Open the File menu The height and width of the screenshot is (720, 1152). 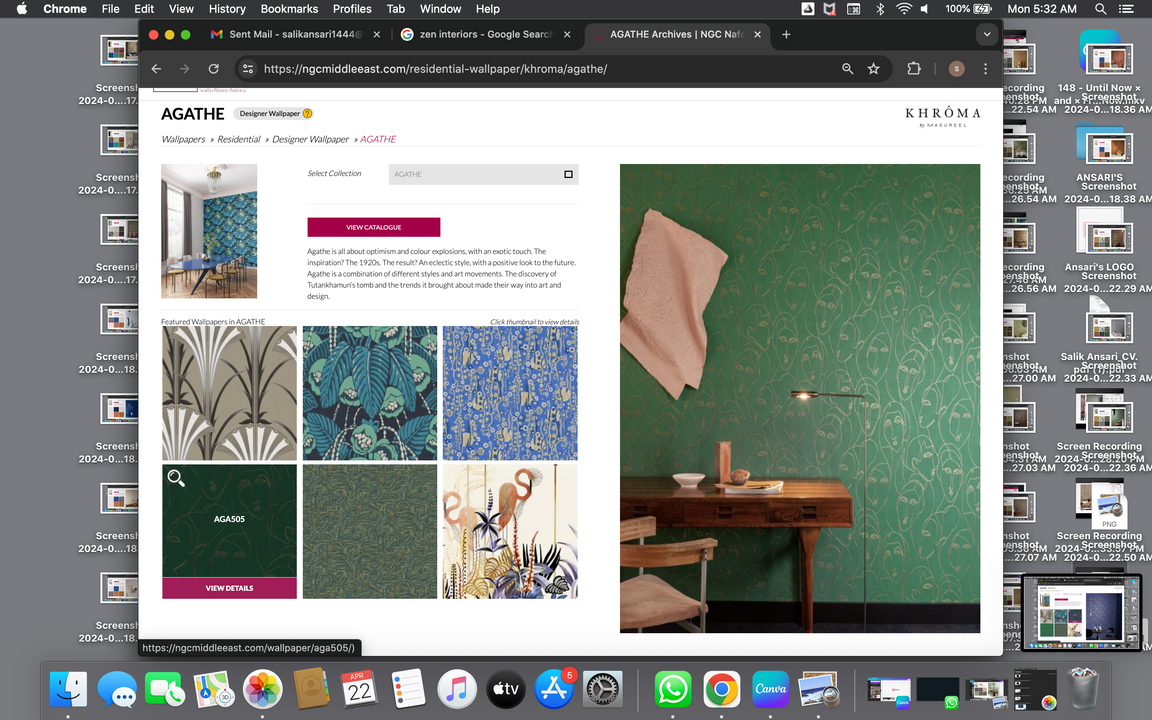(110, 9)
